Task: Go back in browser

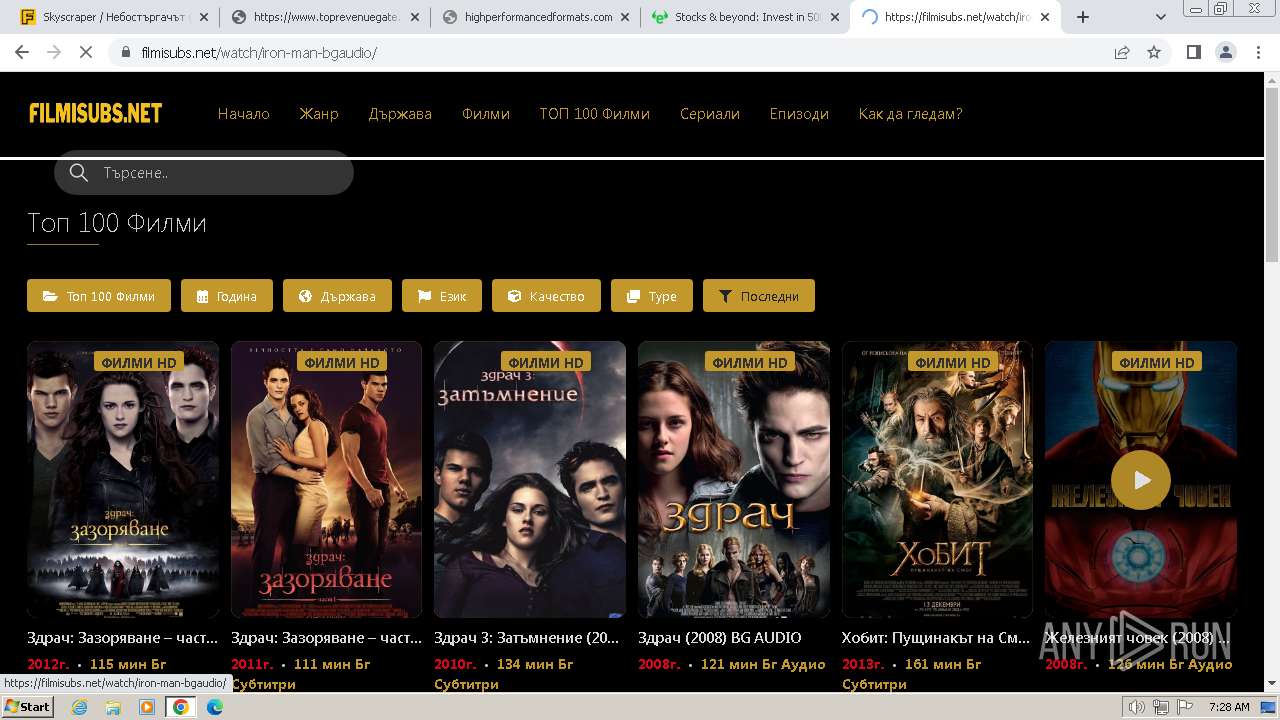Action: 22,52
